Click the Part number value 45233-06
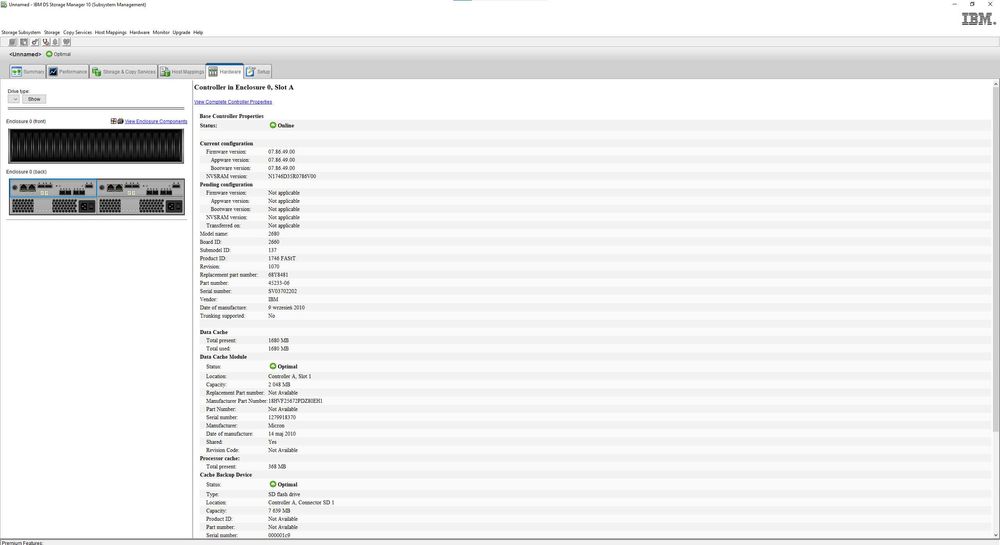Image resolution: width=1000 pixels, height=545 pixels. [x=279, y=283]
